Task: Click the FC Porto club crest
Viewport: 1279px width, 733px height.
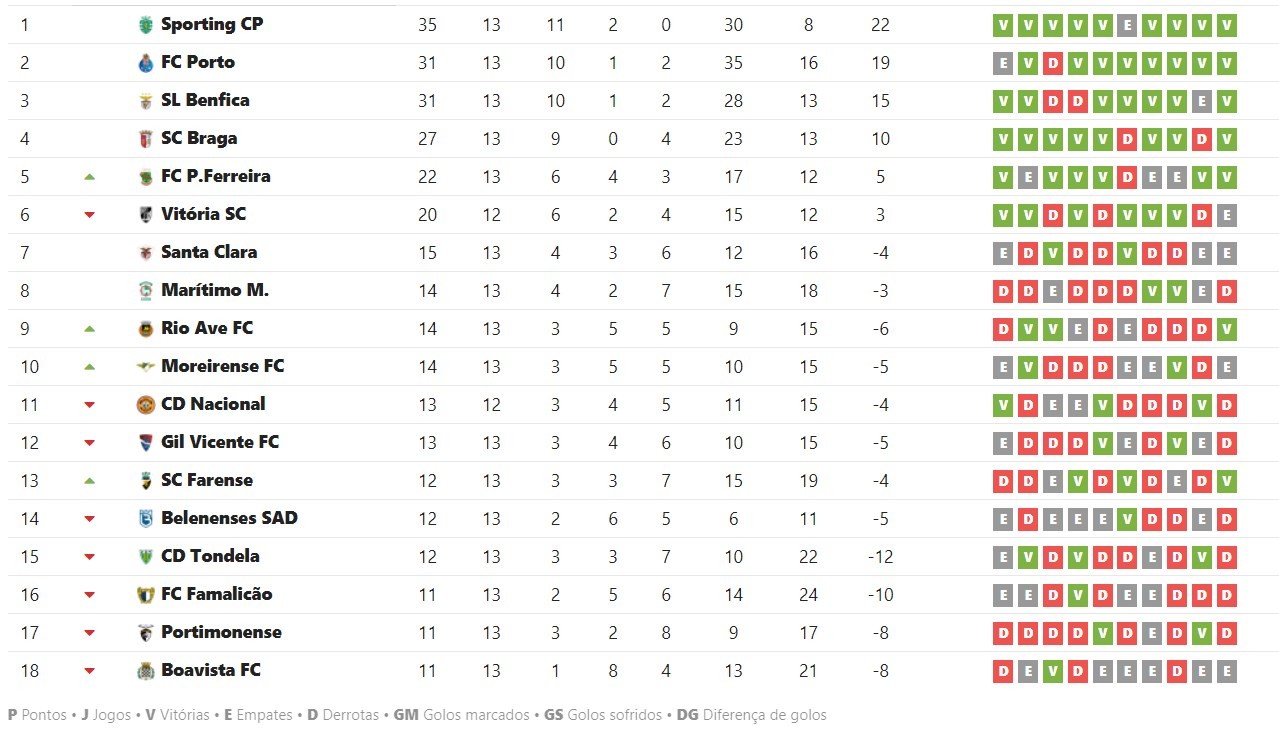Action: [147, 63]
